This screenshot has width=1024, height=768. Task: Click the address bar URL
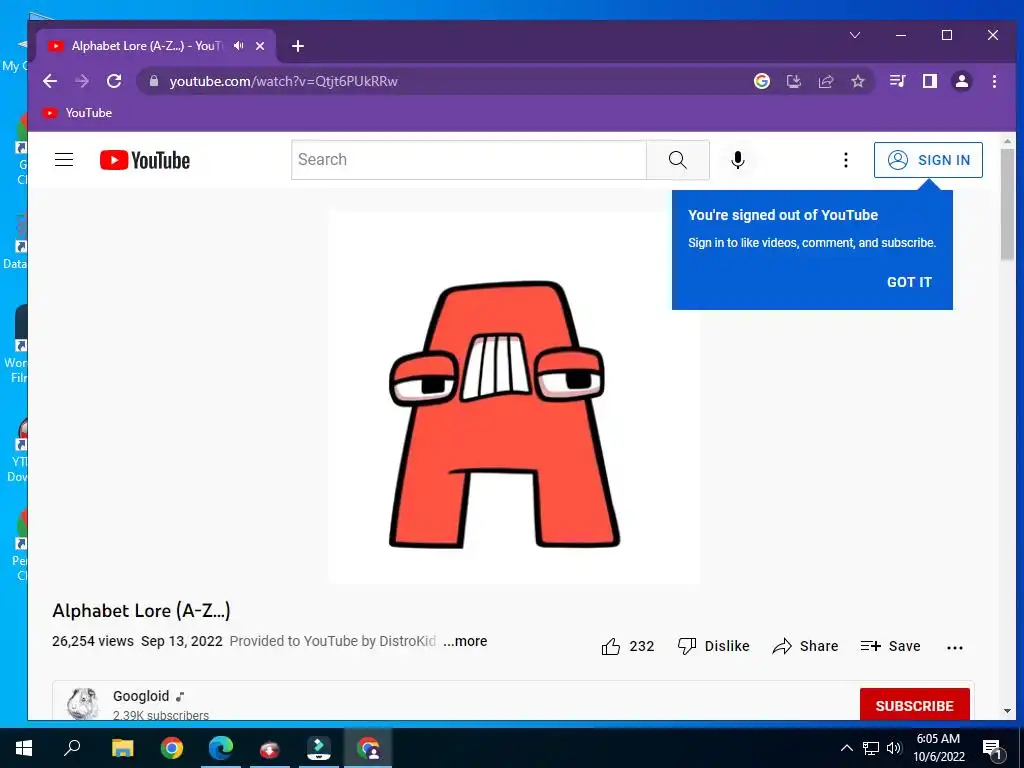coord(283,81)
